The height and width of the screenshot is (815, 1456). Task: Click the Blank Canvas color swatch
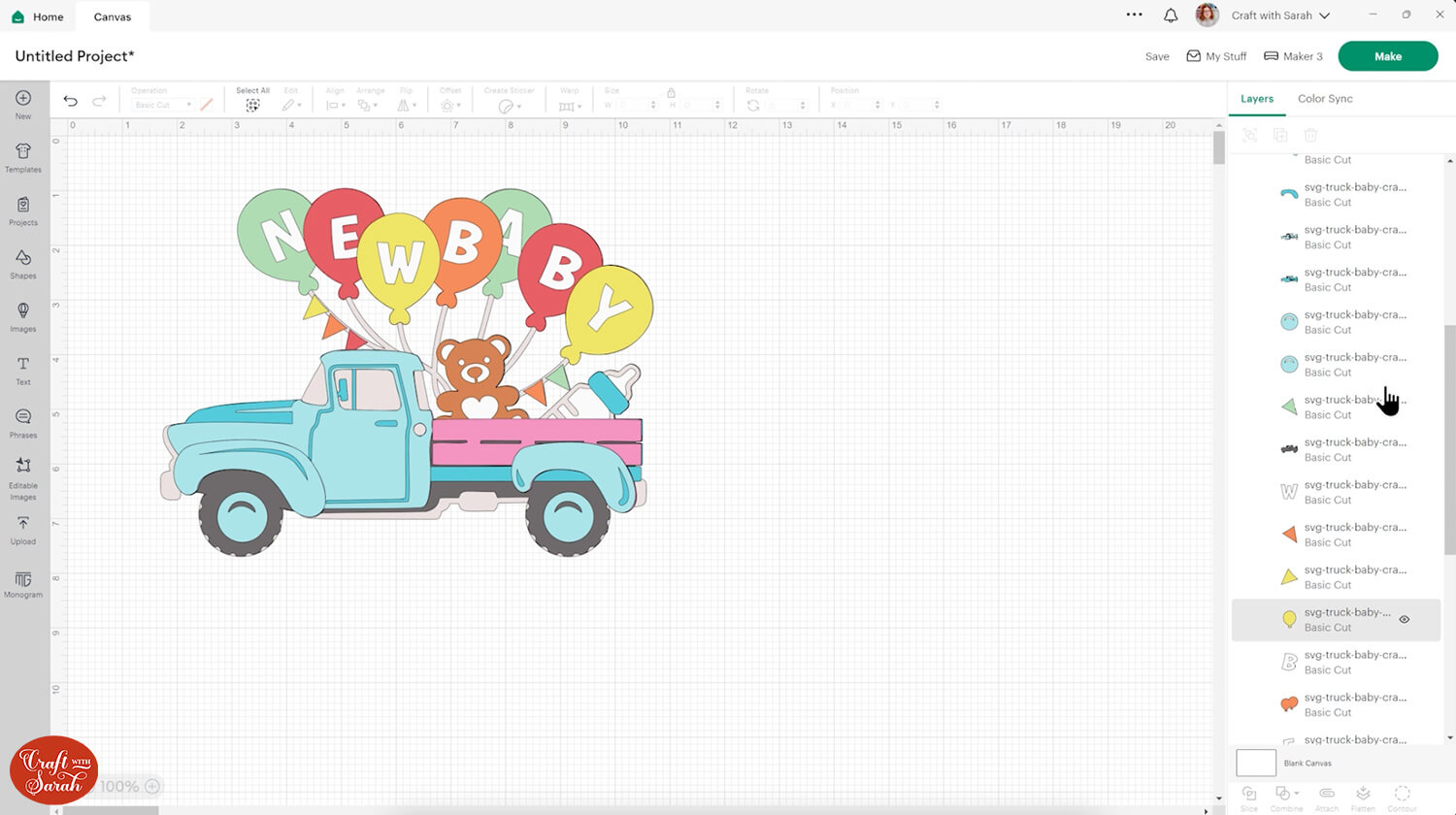coord(1255,763)
